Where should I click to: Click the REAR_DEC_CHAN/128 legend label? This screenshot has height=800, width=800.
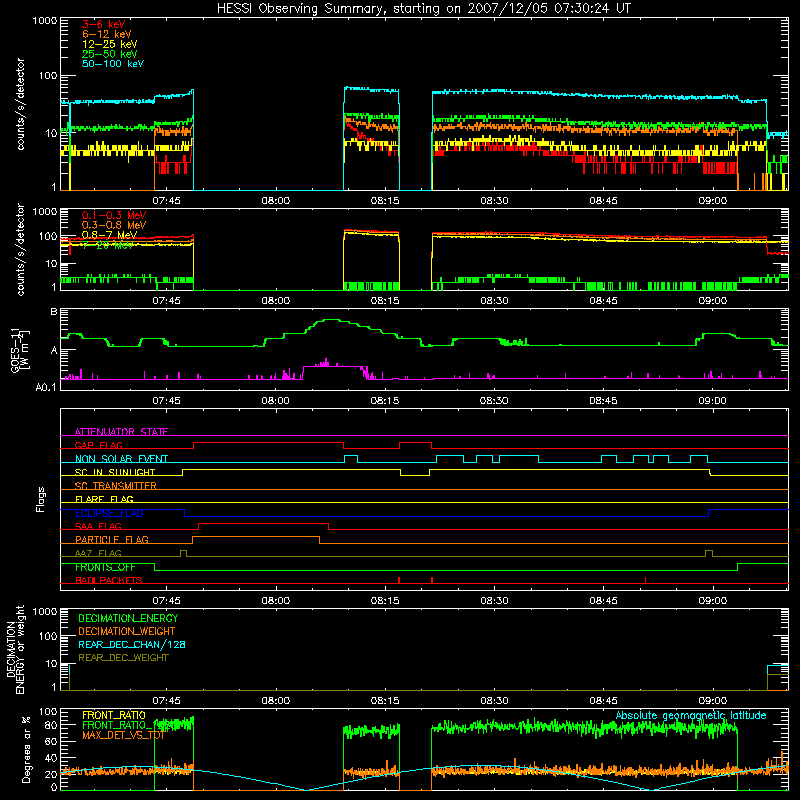click(132, 644)
